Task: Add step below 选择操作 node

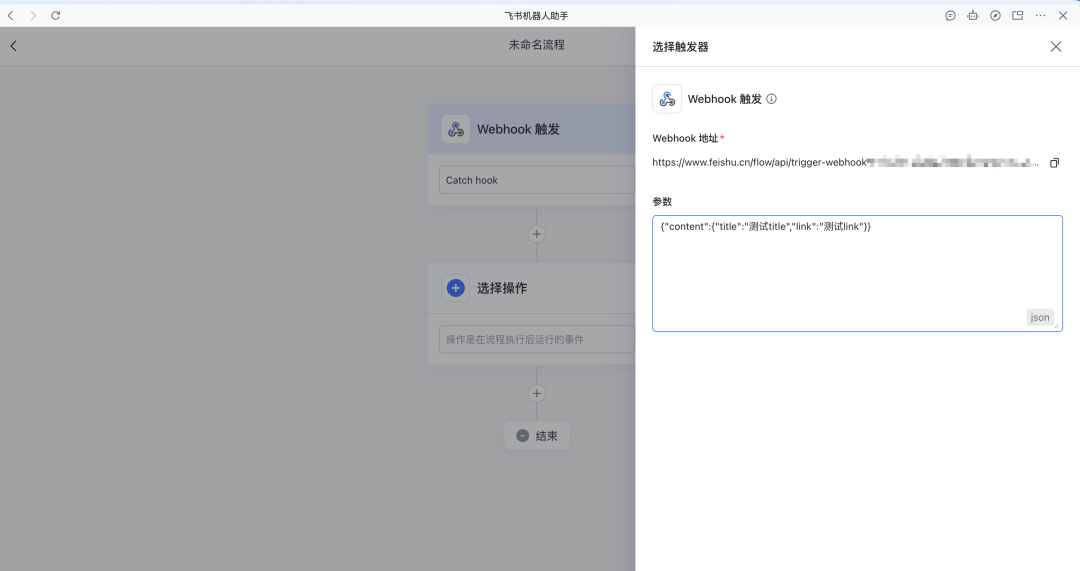Action: pos(537,393)
